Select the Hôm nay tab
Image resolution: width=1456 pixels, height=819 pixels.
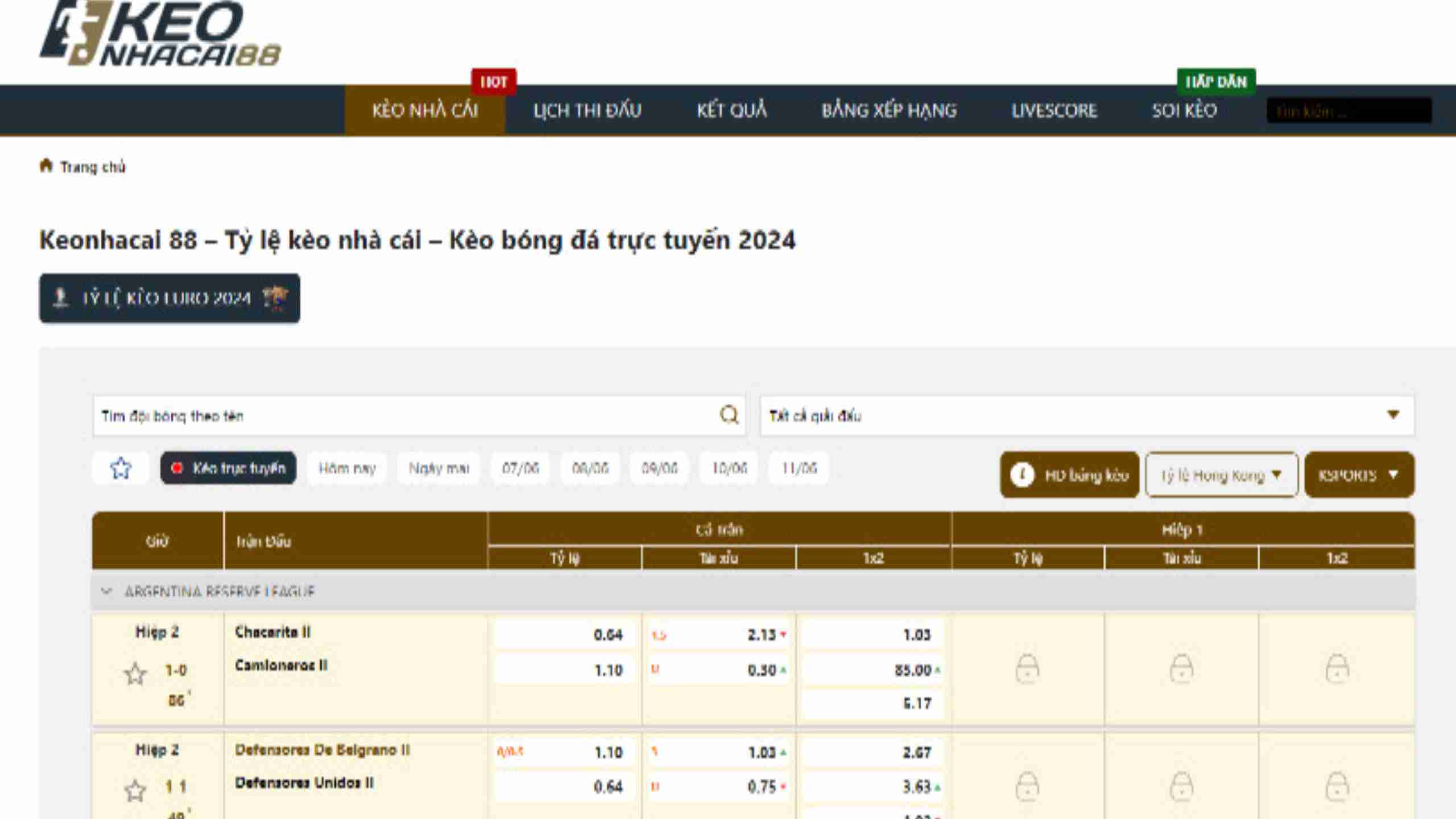347,468
